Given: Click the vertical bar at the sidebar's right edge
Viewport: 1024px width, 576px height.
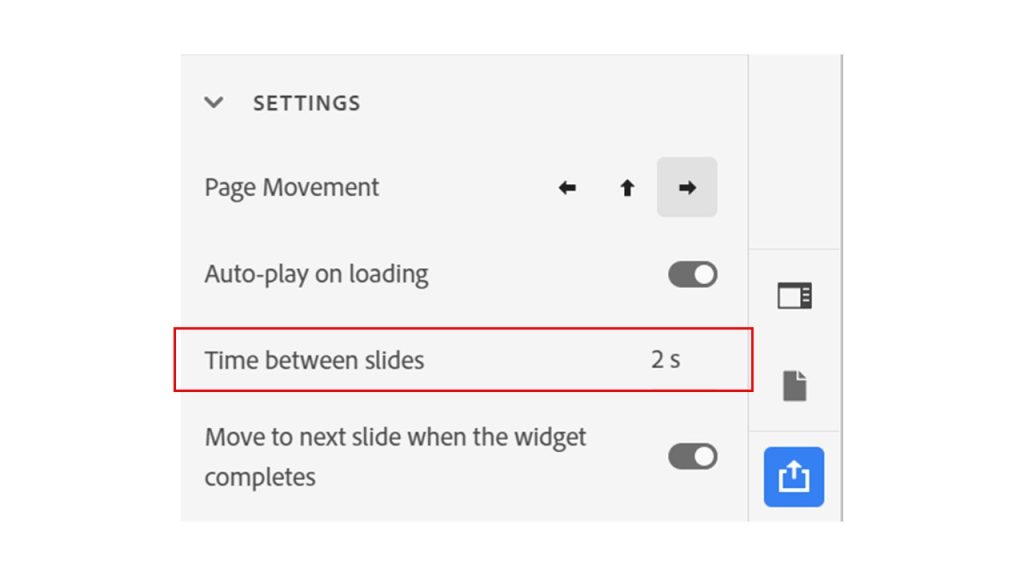Looking at the screenshot, I should (x=841, y=287).
